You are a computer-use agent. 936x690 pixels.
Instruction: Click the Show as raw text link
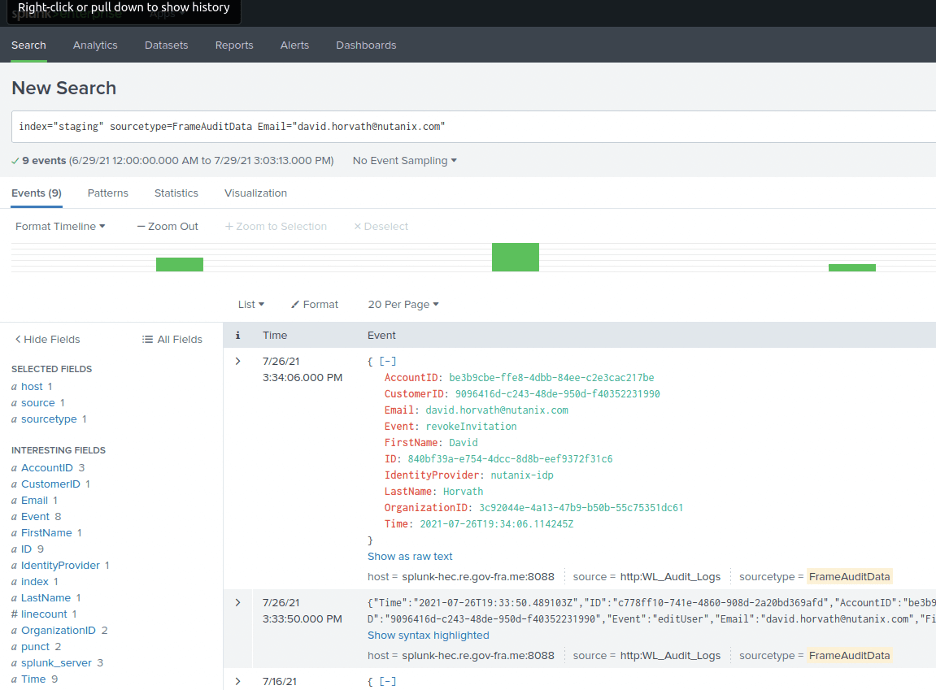410,556
